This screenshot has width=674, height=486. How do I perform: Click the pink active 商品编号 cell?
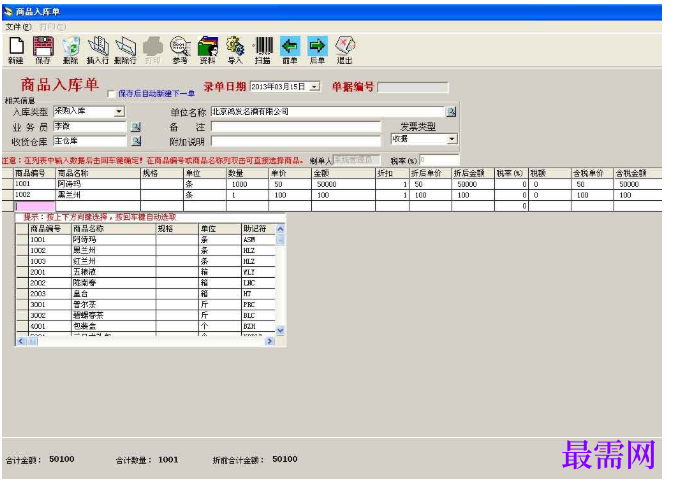(34, 206)
